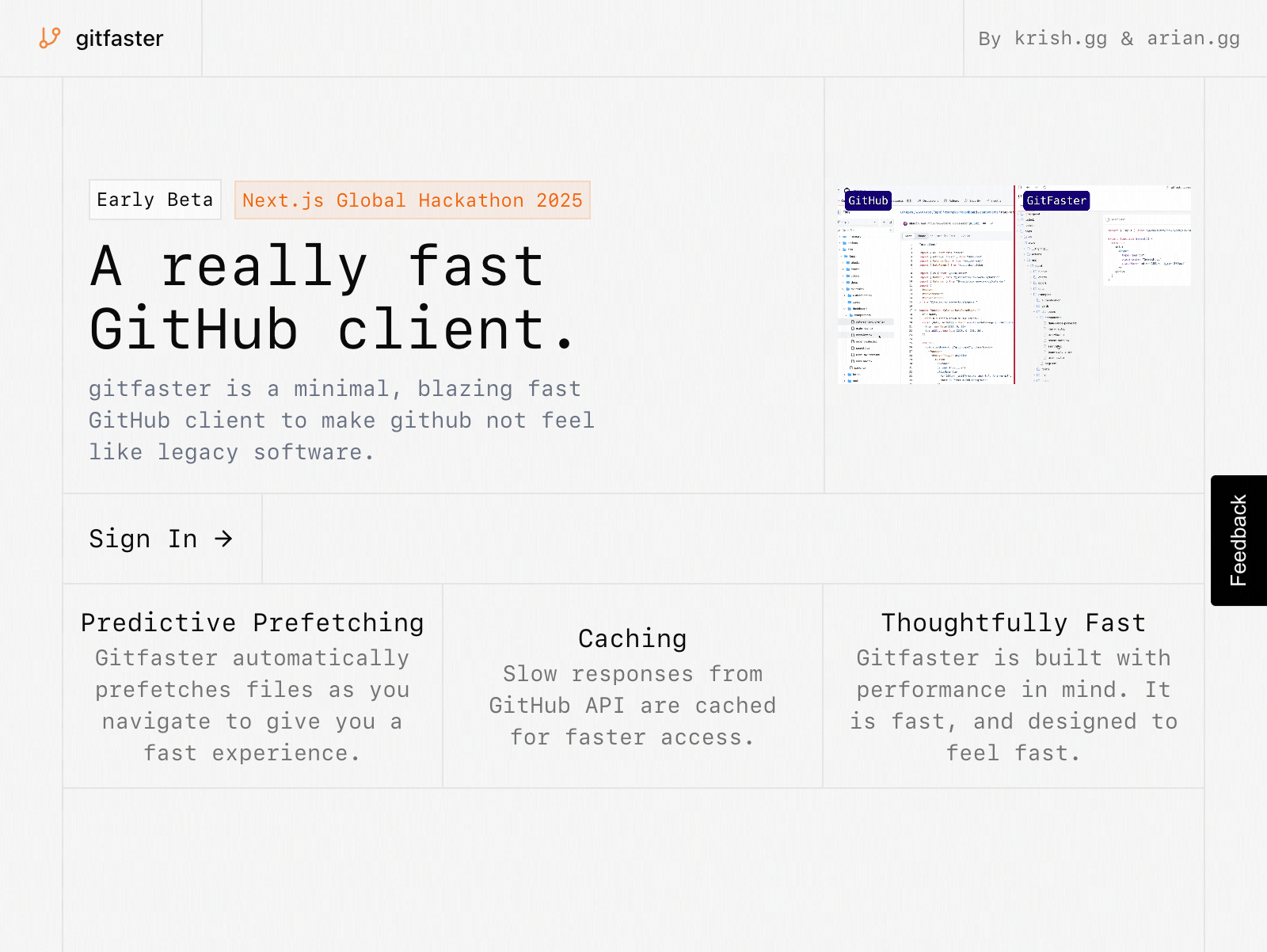Click the back arrow icon in the GitFaster window
This screenshot has width=1267, height=952.
tap(1027, 188)
